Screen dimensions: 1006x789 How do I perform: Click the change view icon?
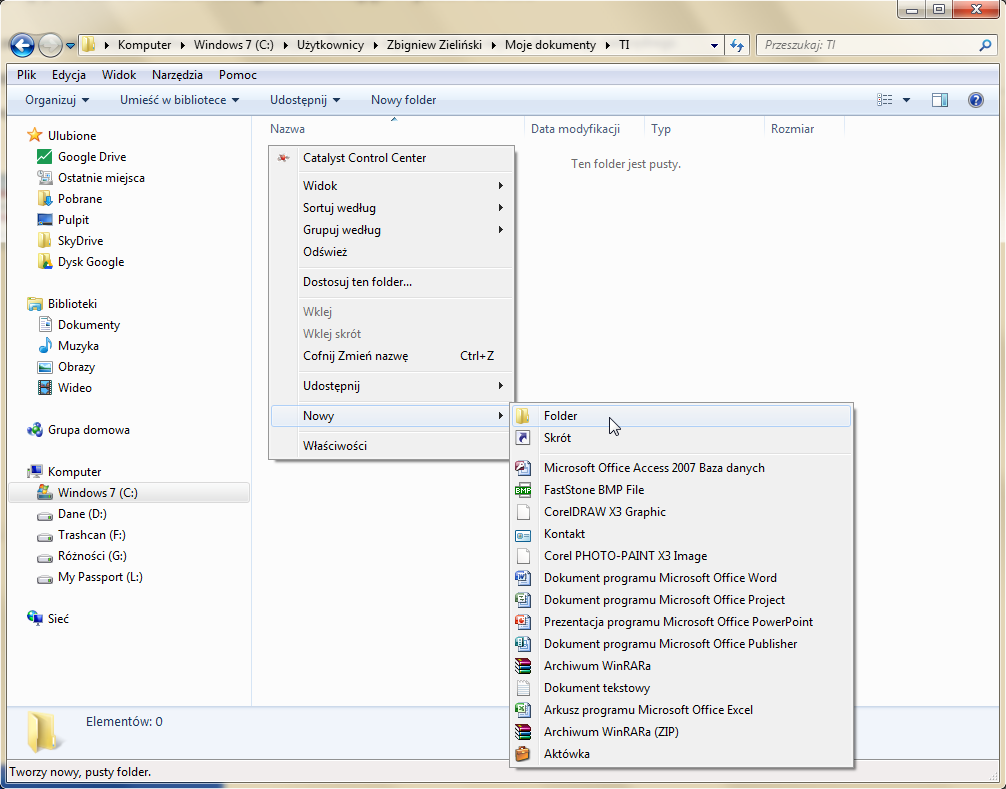[885, 100]
